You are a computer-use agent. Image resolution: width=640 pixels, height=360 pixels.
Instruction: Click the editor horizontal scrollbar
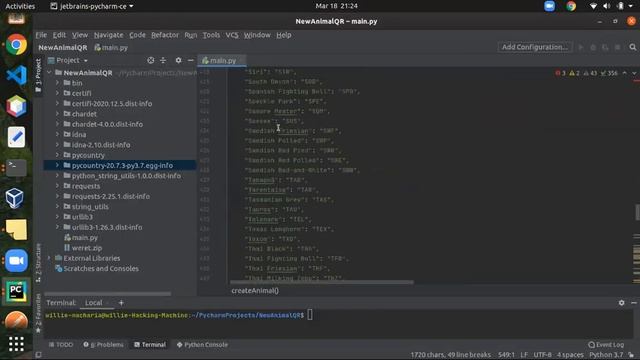(x=322, y=282)
